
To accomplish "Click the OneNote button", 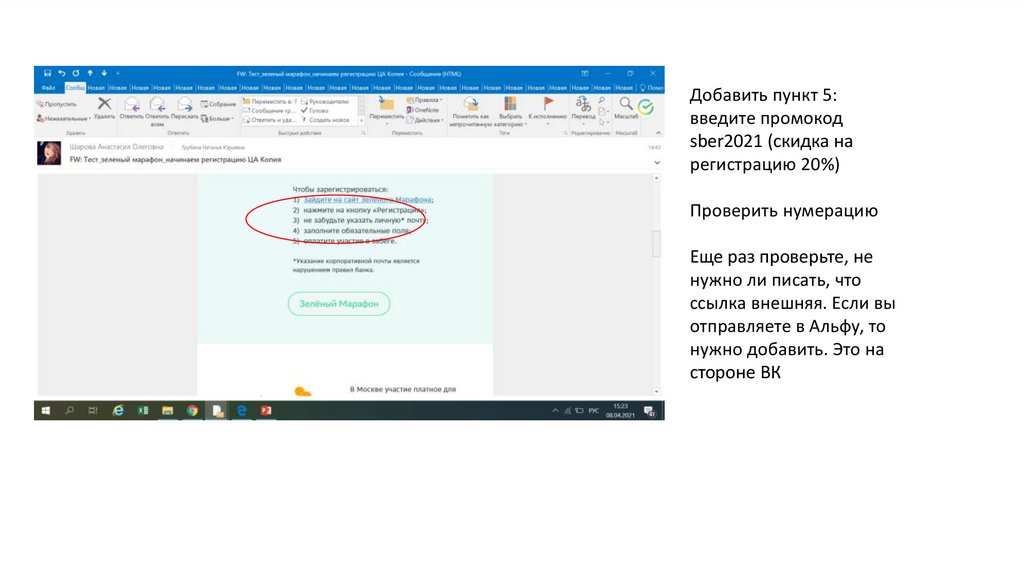I will [423, 110].
